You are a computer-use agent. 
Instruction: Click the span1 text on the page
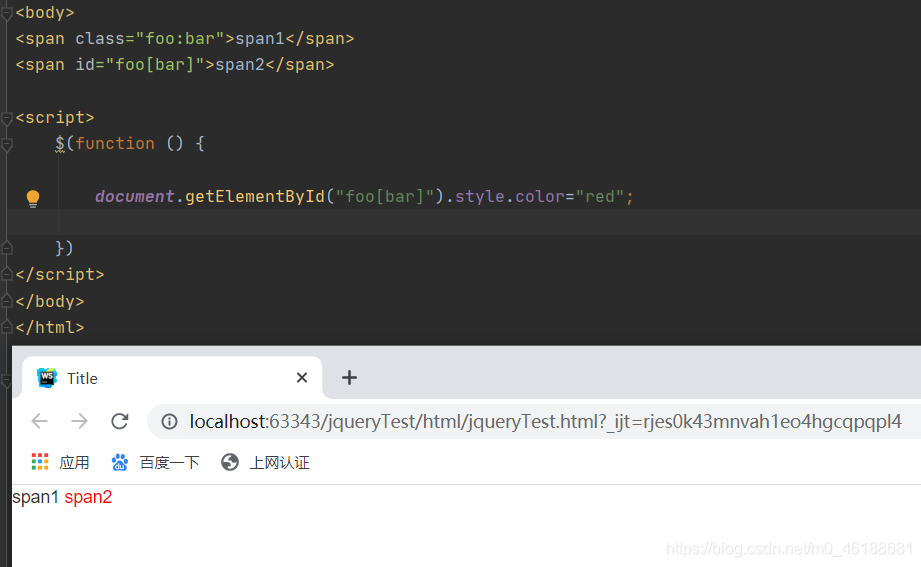[x=35, y=497]
